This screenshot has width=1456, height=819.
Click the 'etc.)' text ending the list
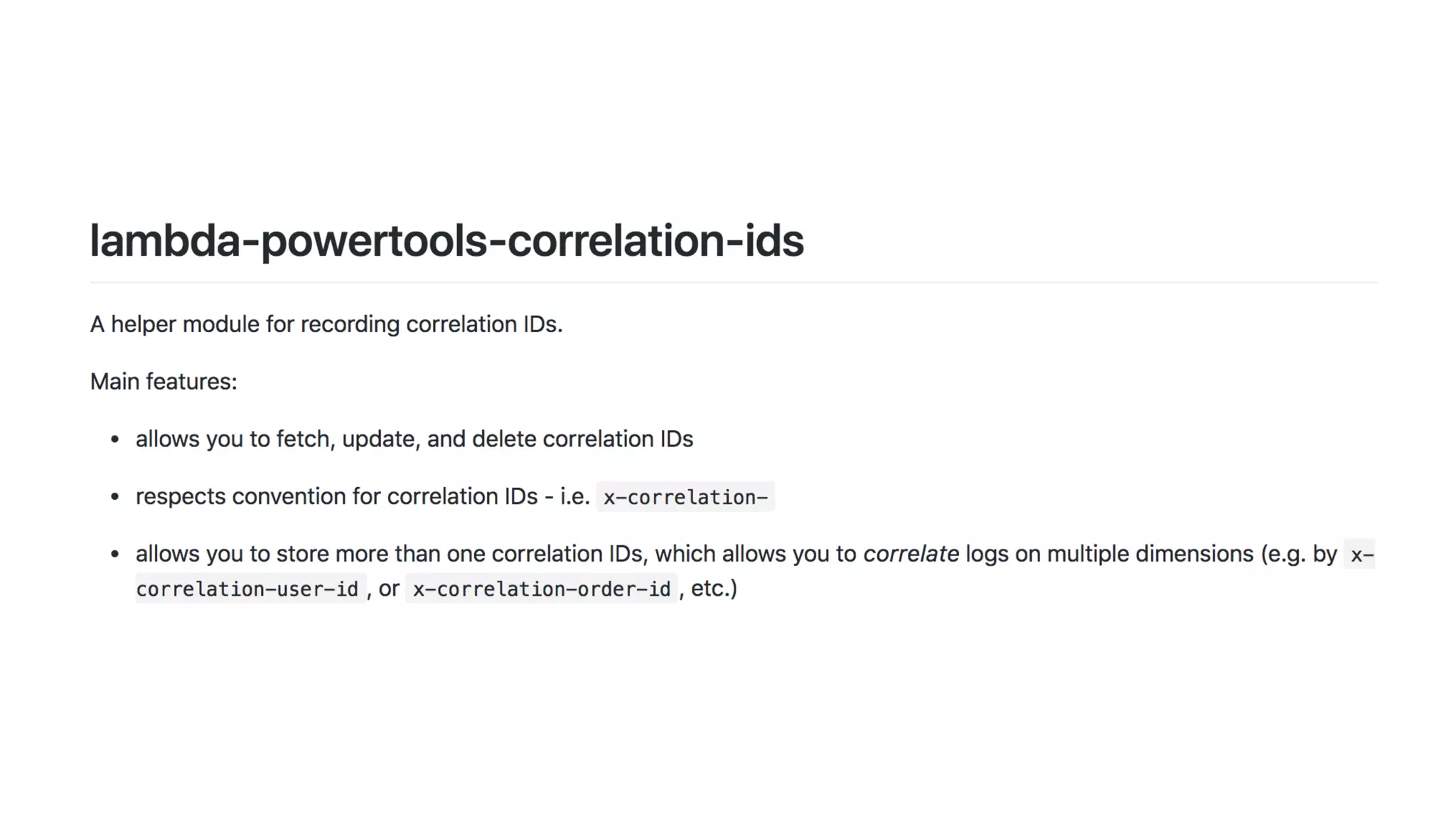point(714,589)
